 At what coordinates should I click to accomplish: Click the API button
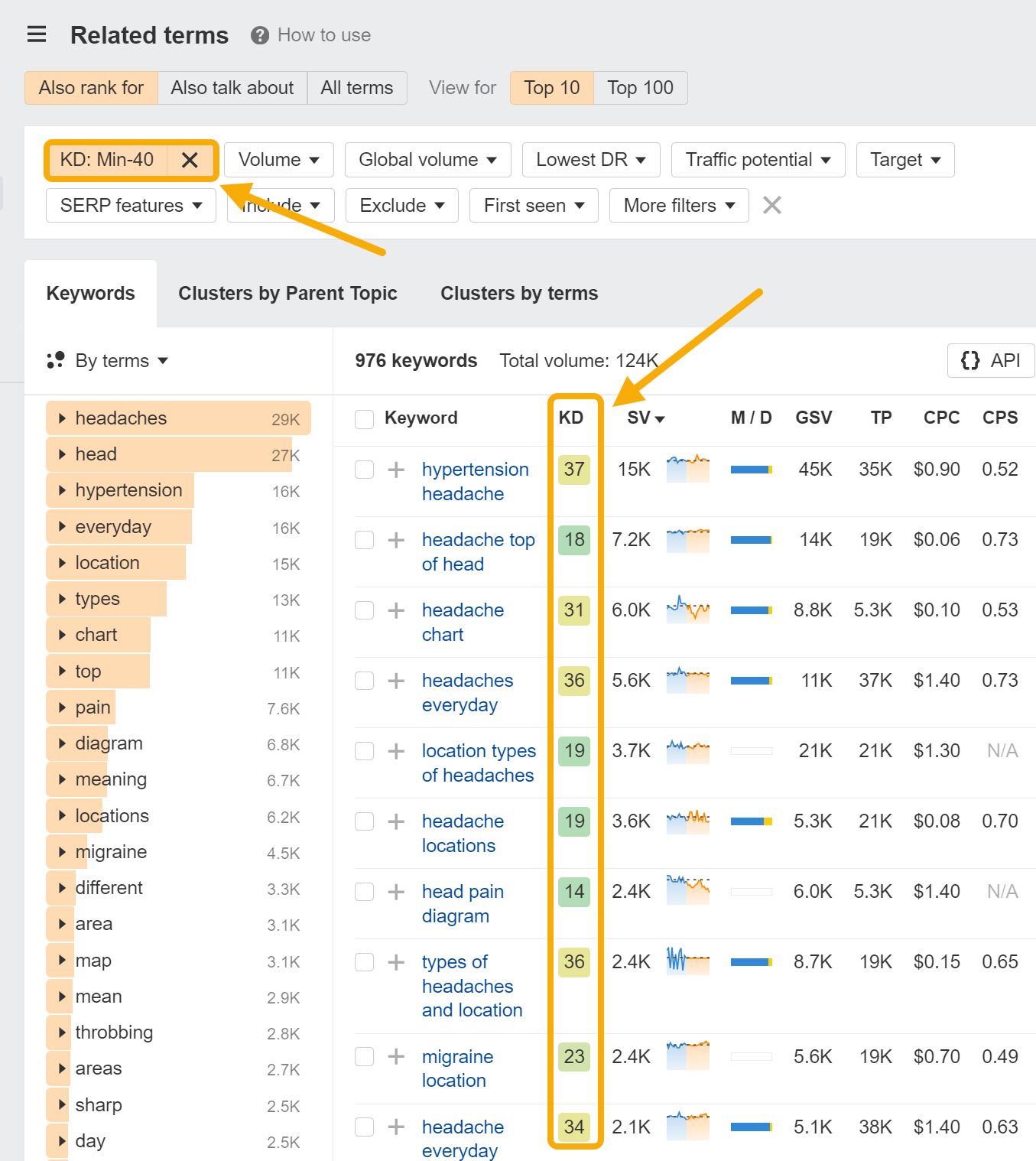pyautogui.click(x=989, y=360)
